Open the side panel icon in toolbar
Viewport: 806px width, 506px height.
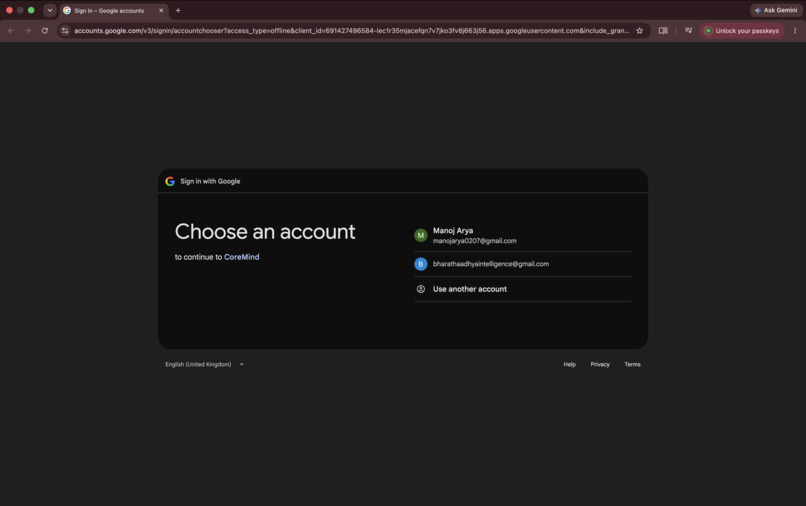[x=663, y=31]
